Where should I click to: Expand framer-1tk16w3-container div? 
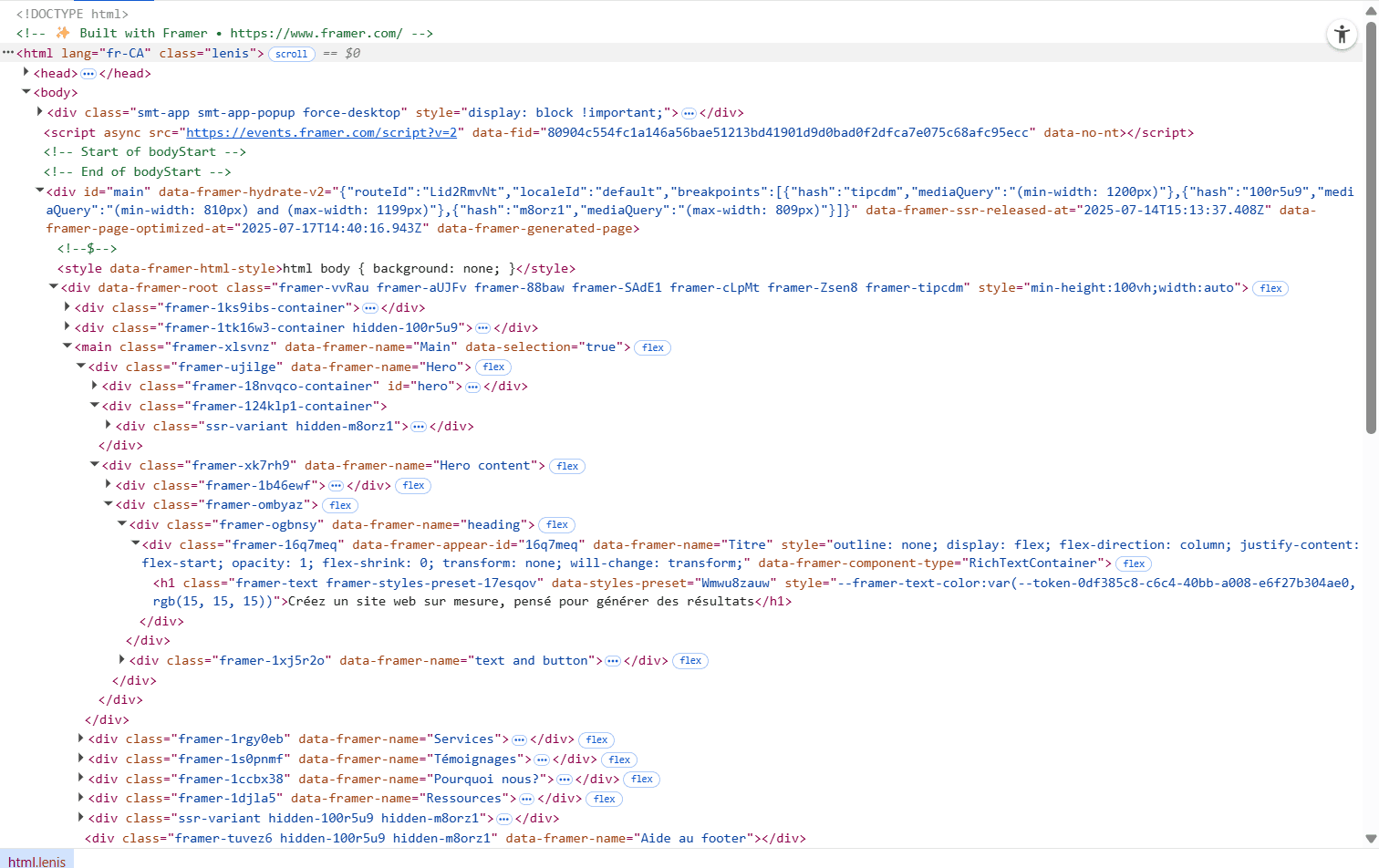coord(67,326)
